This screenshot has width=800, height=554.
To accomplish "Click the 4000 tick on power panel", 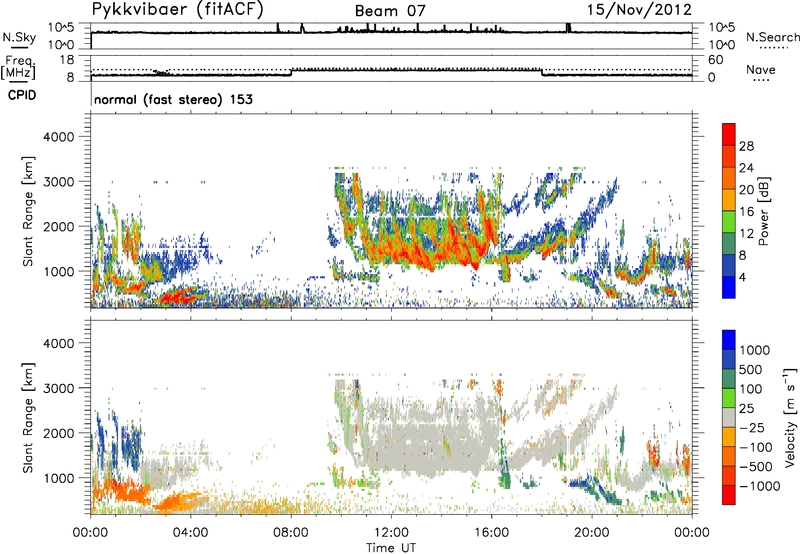I will tap(58, 137).
